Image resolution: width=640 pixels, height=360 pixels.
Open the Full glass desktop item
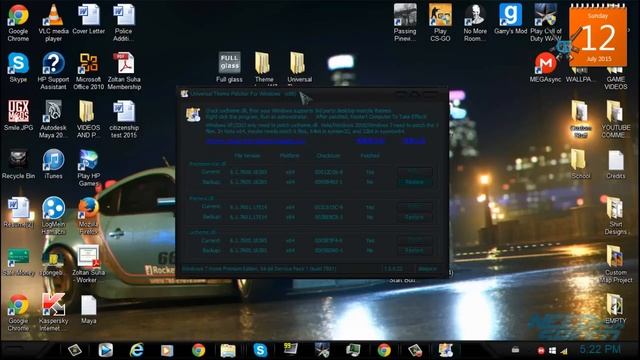229,67
